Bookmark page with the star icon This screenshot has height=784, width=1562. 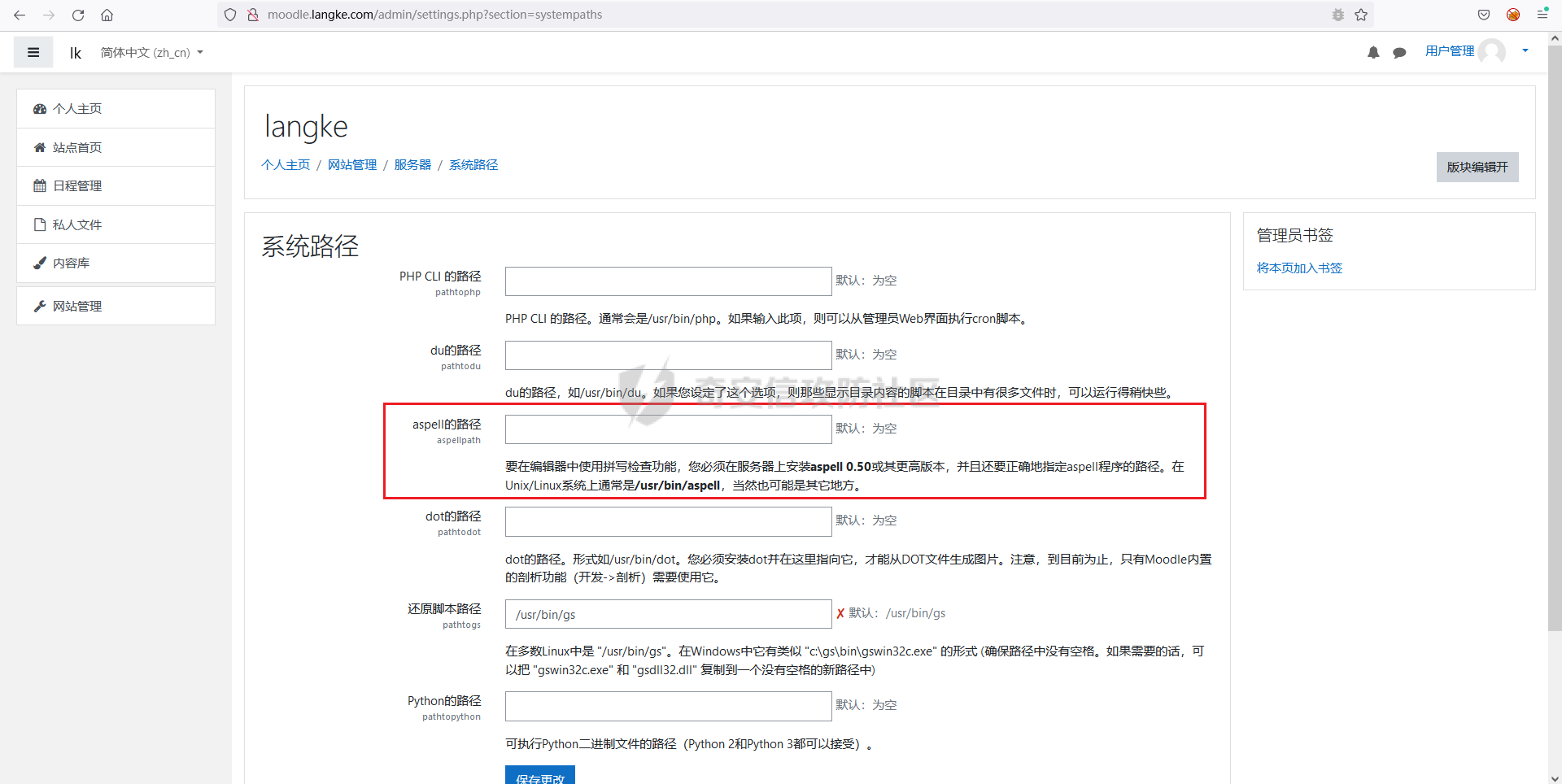coord(1361,15)
